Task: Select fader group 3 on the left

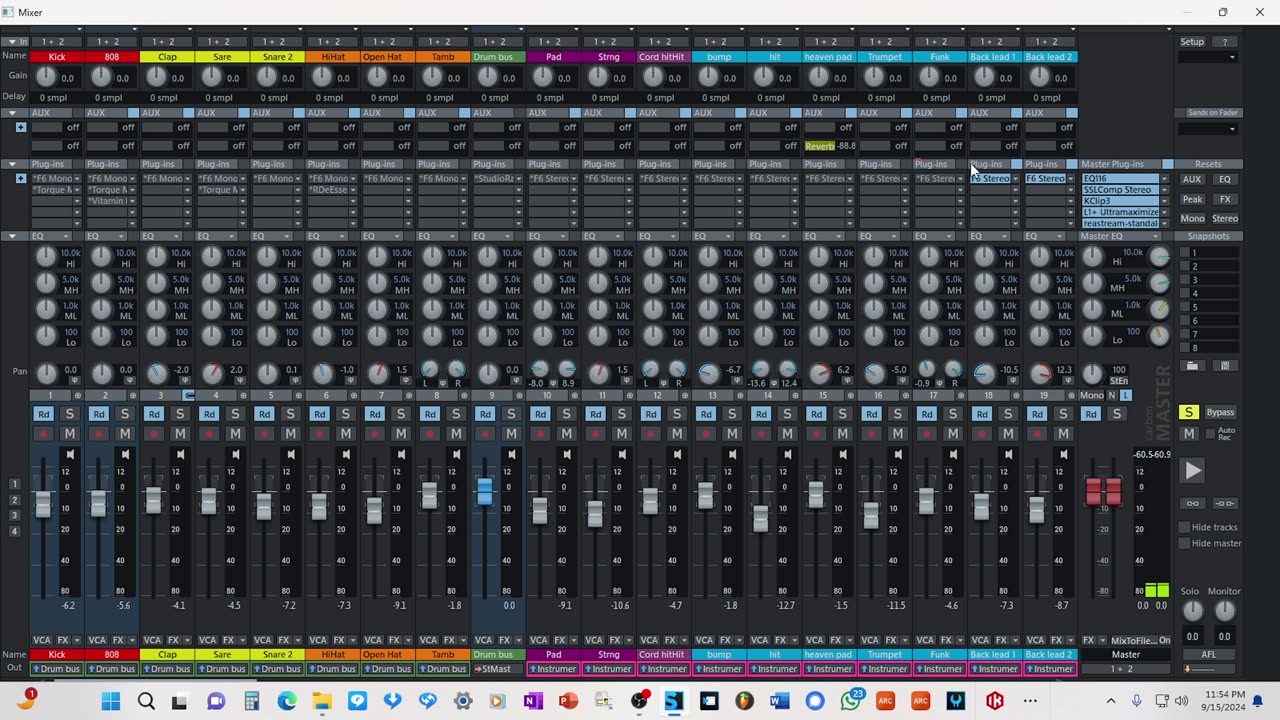Action: pyautogui.click(x=14, y=515)
